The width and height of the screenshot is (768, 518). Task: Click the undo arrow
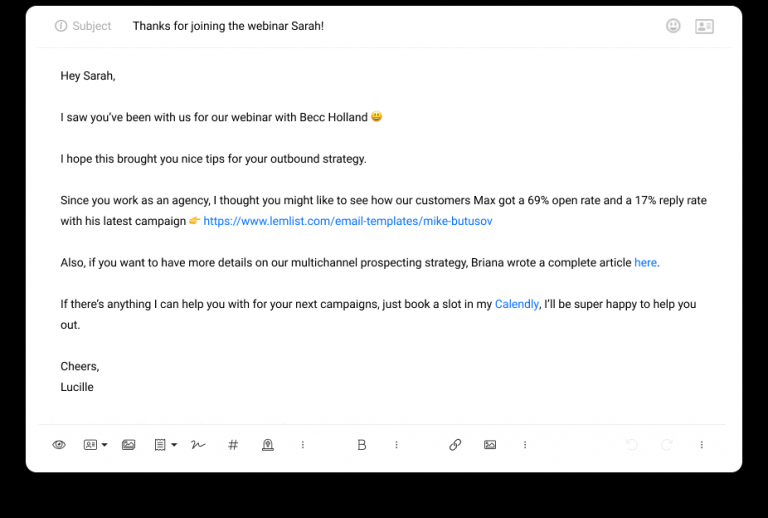tap(632, 445)
